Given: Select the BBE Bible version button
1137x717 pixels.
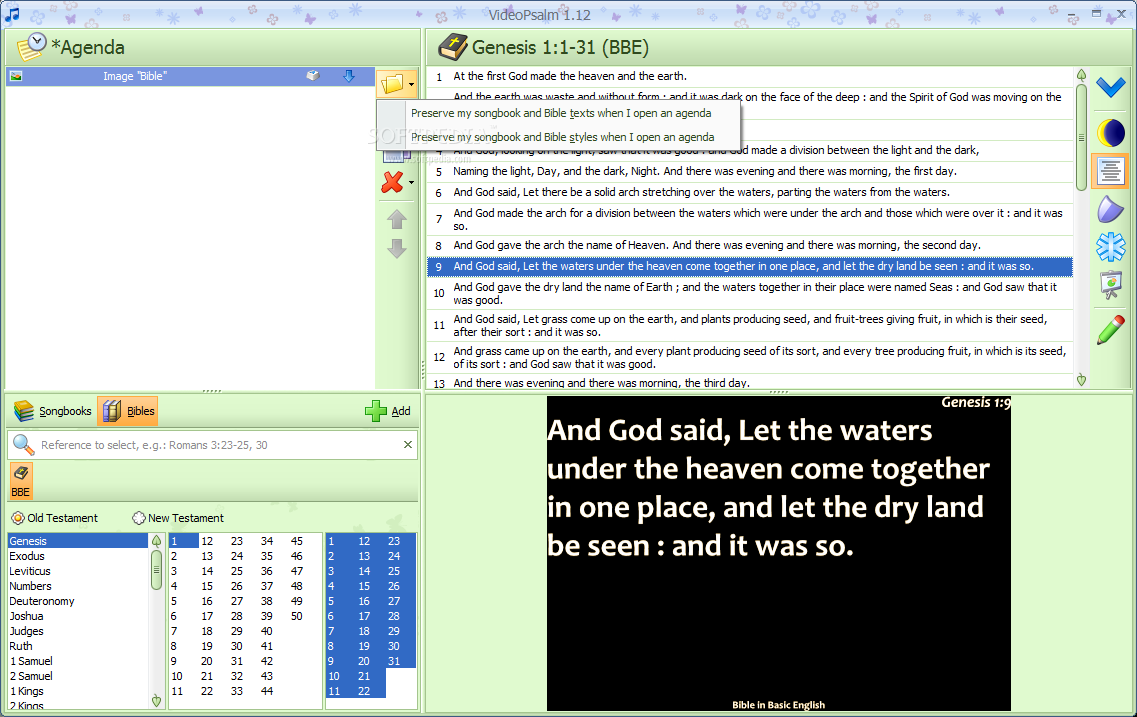Looking at the screenshot, I should 21,481.
